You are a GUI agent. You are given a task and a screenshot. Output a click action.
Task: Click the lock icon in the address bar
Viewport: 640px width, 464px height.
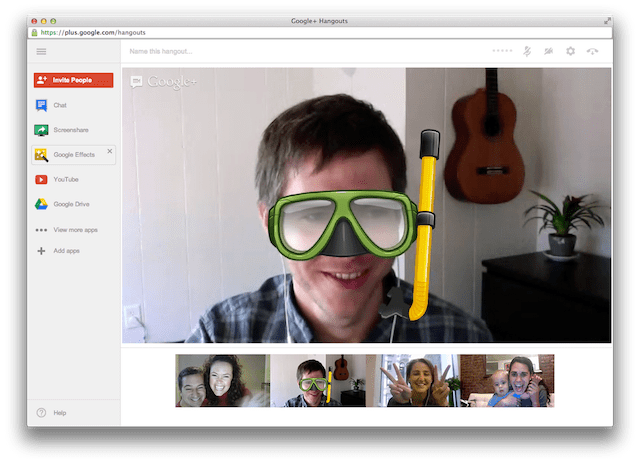pyautogui.click(x=34, y=33)
